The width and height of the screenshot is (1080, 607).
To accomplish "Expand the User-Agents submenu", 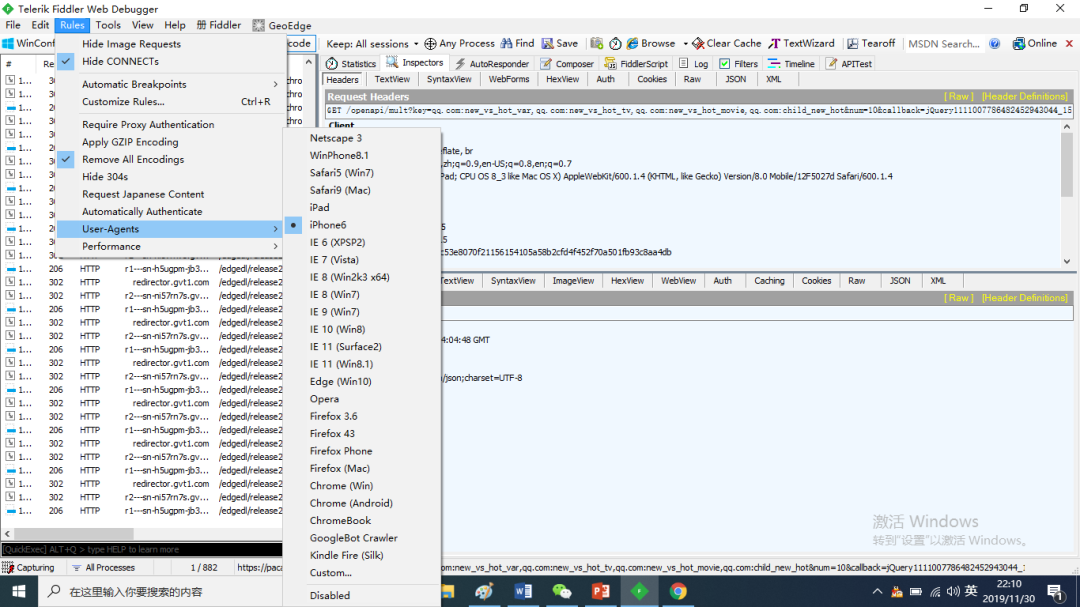I will click(x=171, y=229).
